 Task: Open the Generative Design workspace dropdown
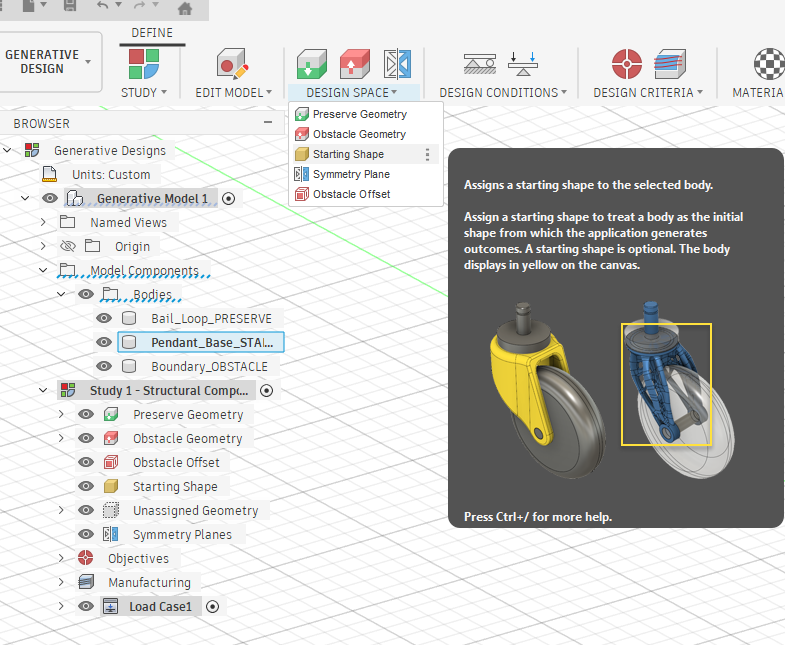(x=49, y=62)
